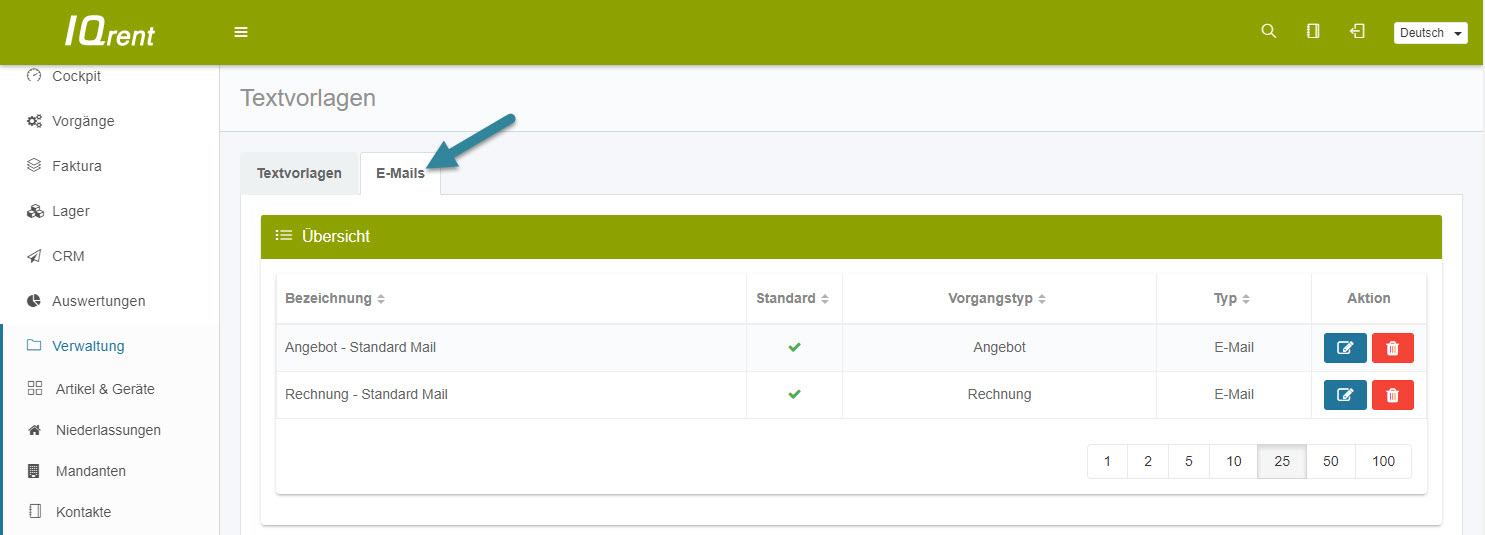1485x535 pixels.
Task: Click the Lager boxes icon
Action: [x=34, y=211]
